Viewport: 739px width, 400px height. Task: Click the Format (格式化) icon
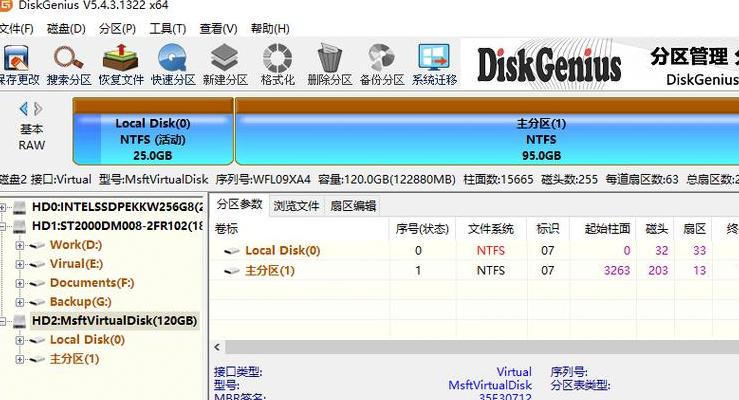point(278,65)
